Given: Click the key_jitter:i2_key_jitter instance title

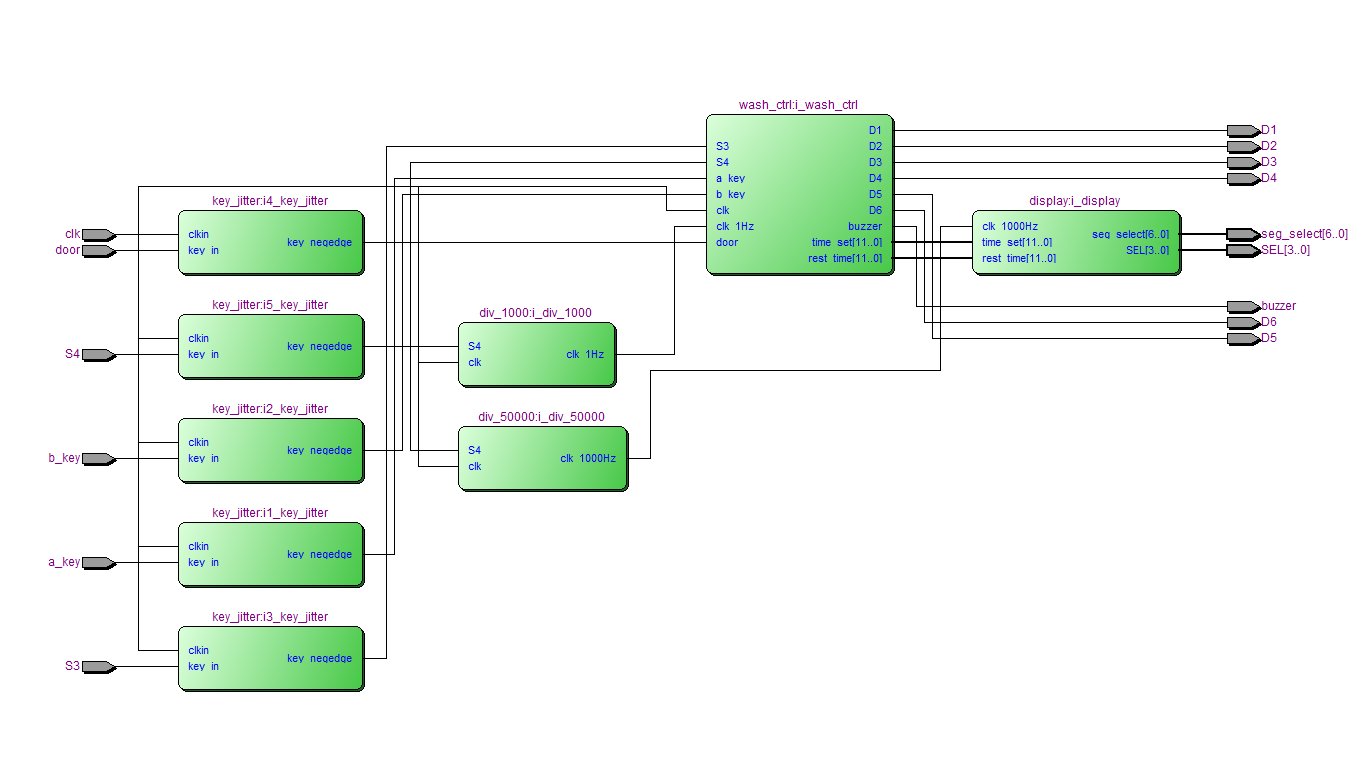Looking at the screenshot, I should [270, 409].
